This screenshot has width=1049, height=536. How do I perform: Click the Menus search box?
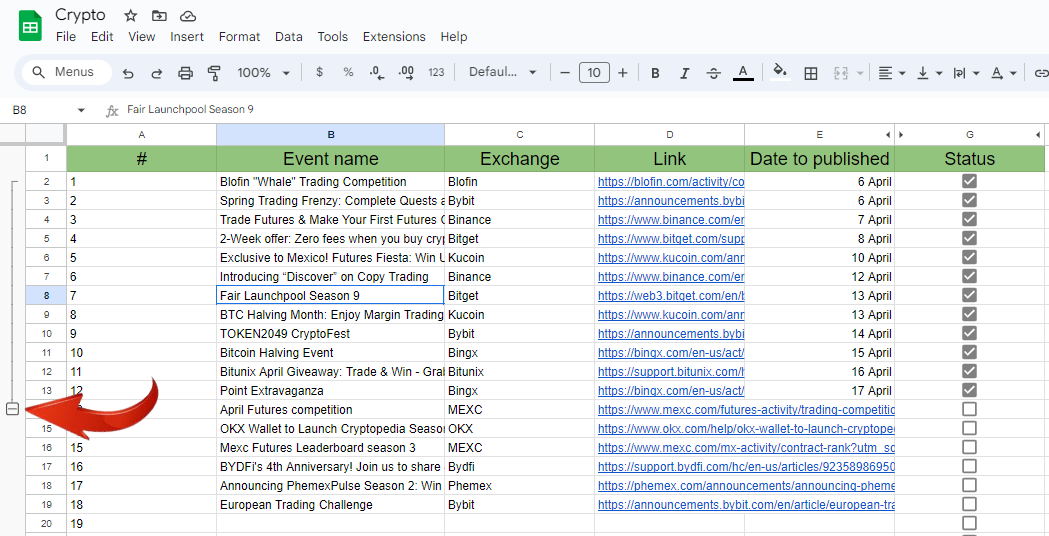coord(67,72)
